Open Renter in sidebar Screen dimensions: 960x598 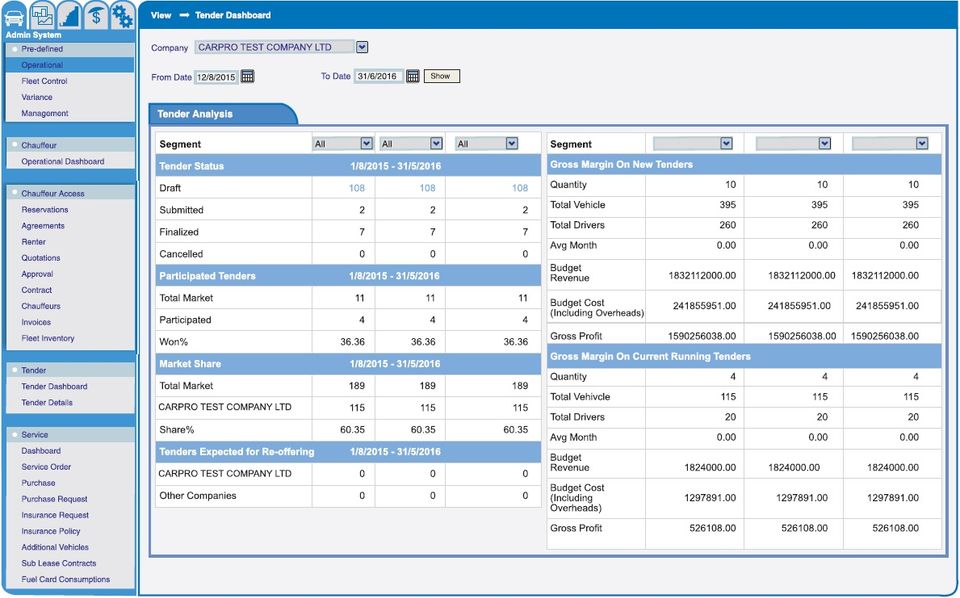34,242
